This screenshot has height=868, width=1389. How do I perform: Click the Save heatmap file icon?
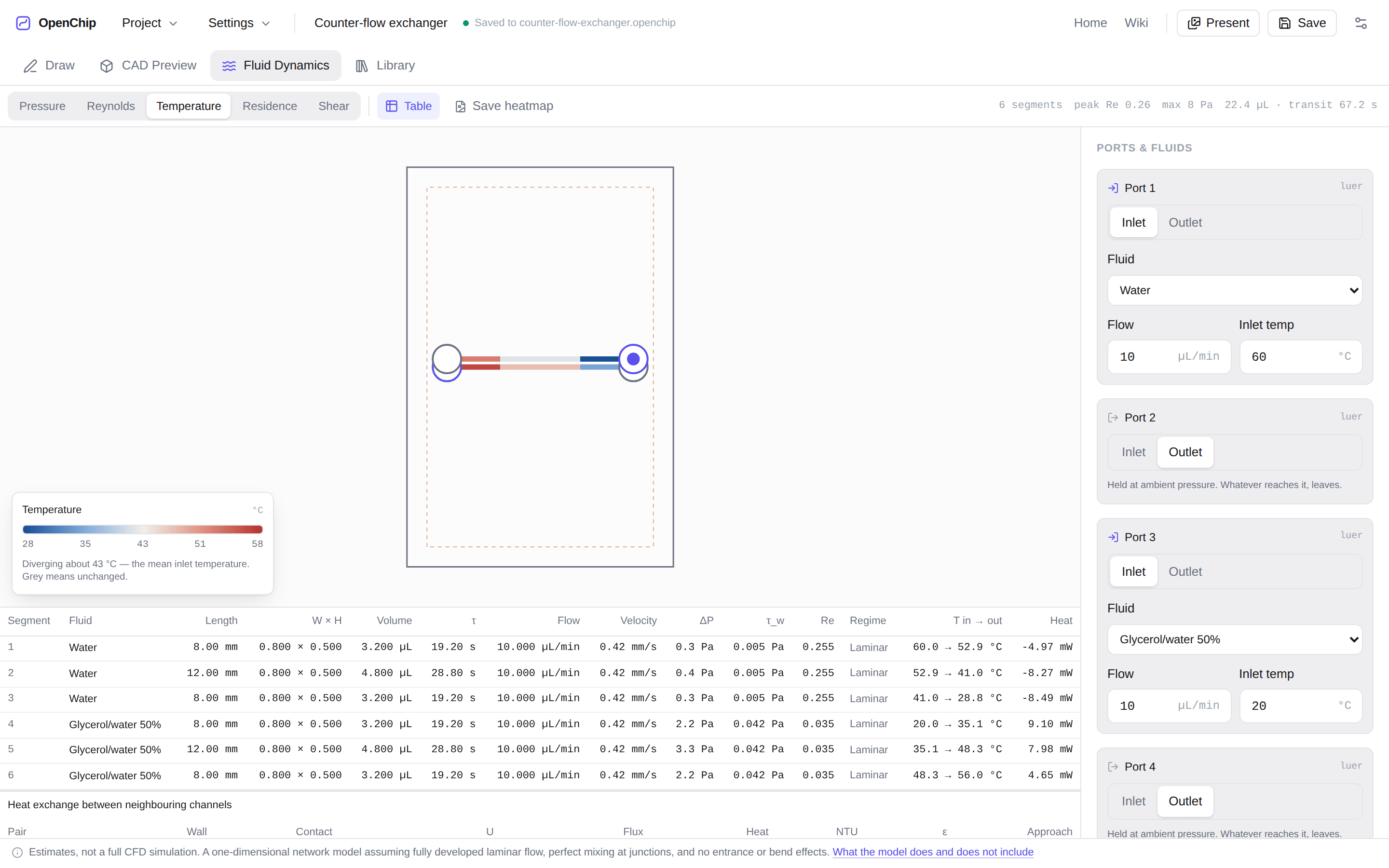point(460,107)
